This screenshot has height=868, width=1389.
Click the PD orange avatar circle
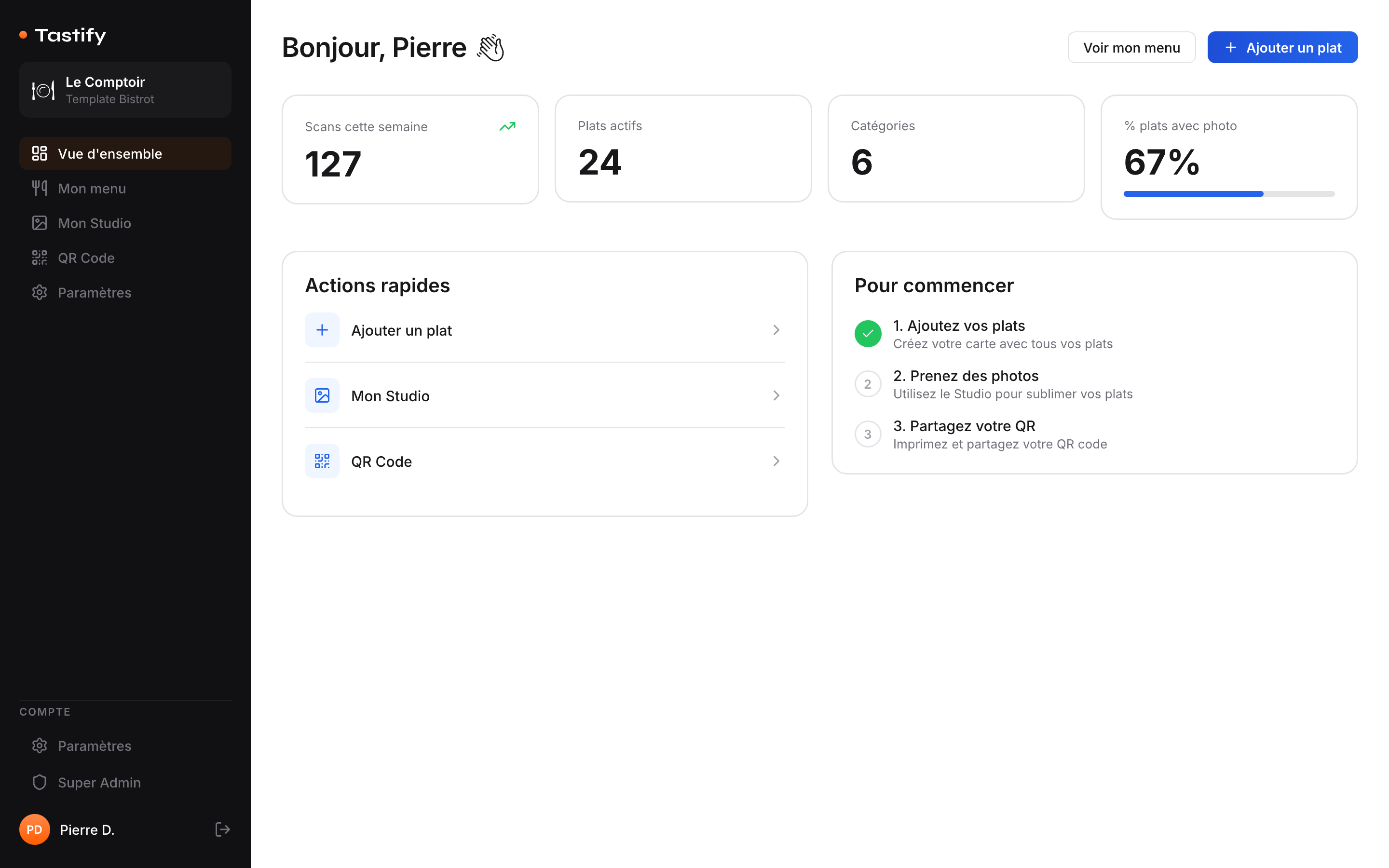(34, 829)
